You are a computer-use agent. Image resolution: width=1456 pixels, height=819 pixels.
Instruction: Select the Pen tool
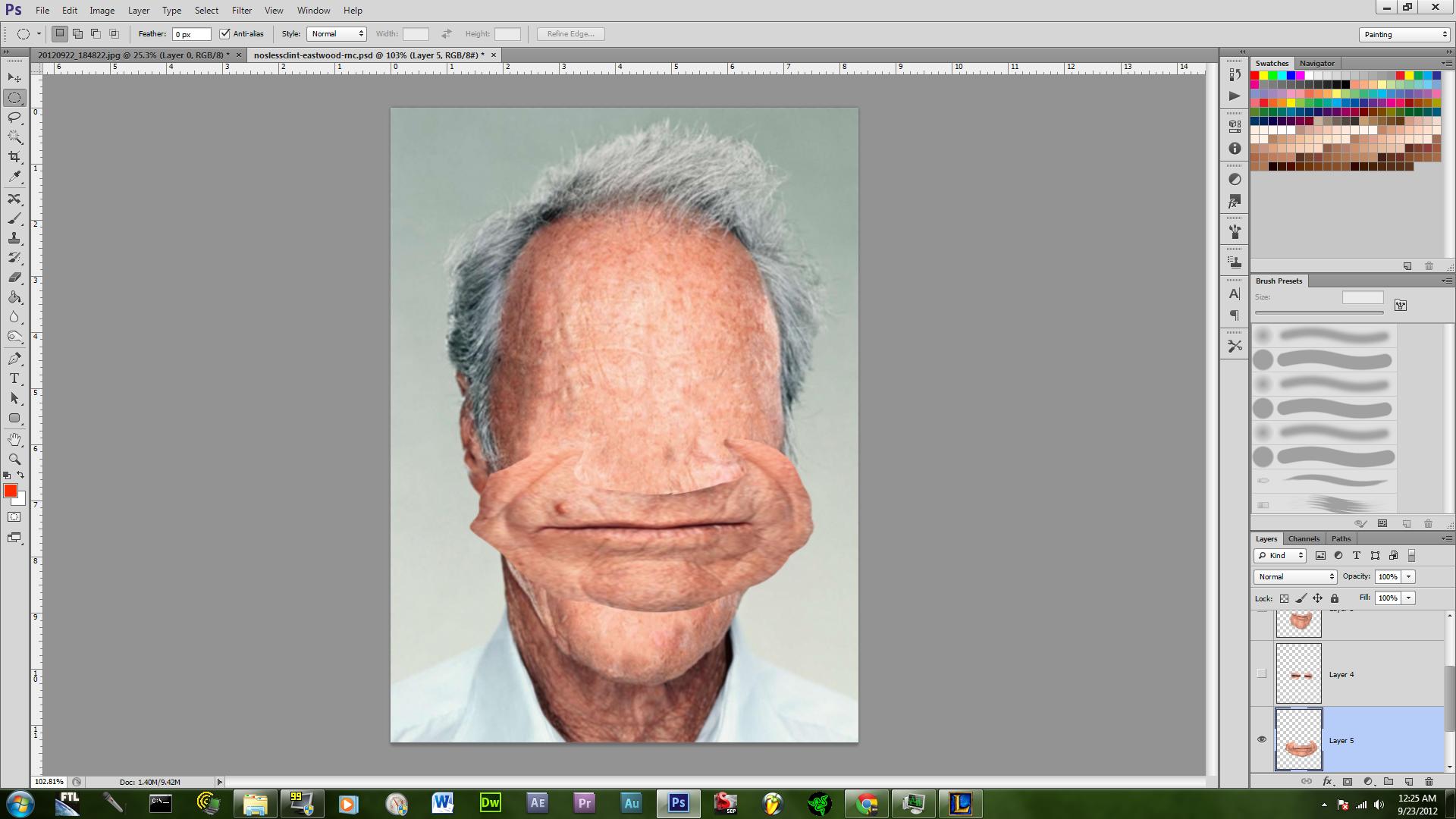[x=14, y=359]
